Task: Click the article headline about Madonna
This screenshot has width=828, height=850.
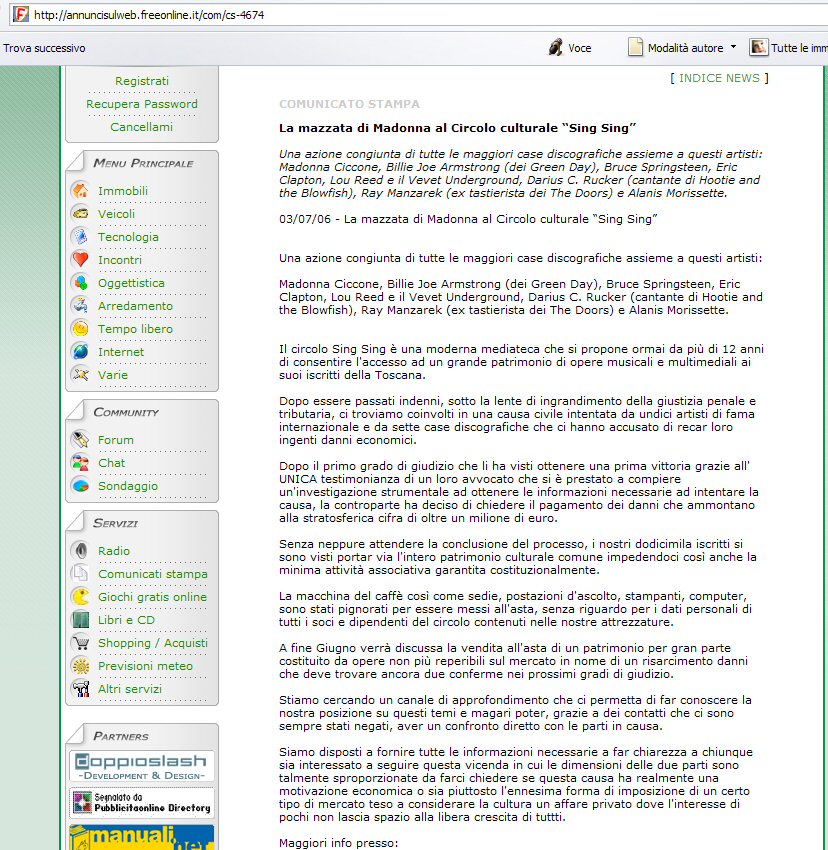Action: [457, 128]
